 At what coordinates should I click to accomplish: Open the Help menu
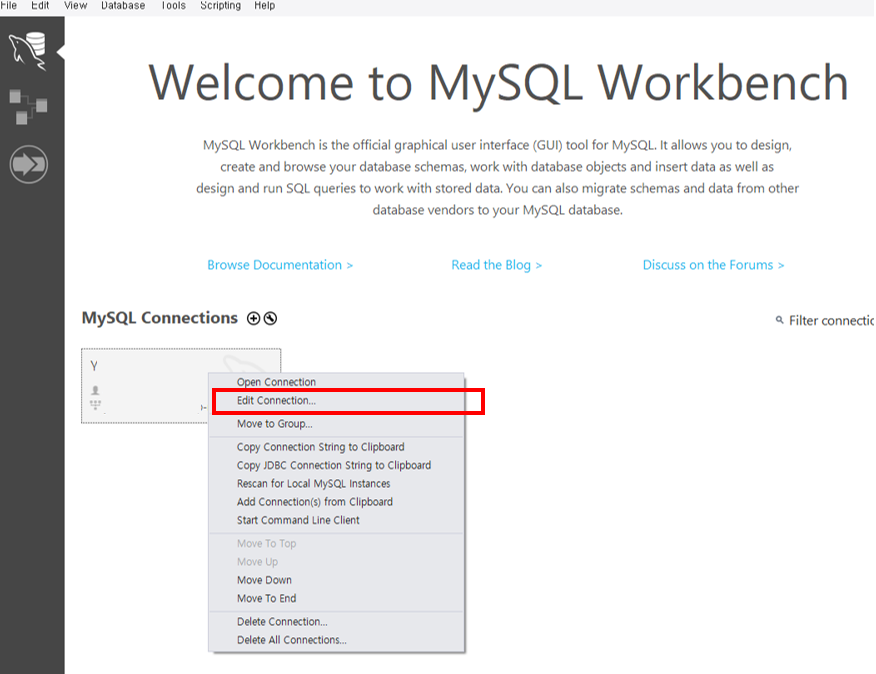click(265, 6)
